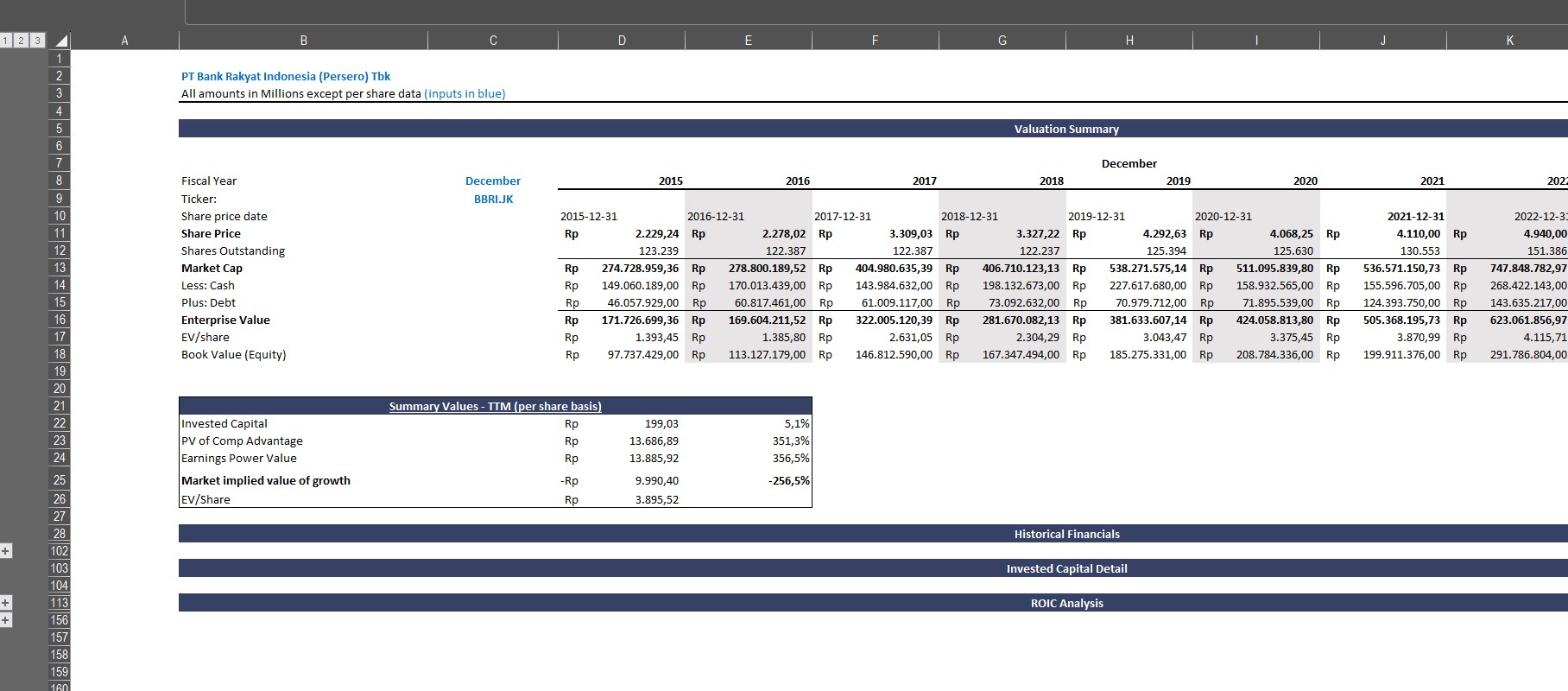Screen dimensions: 1568x691
Task: Click the formula bar input field
Action: (x=863, y=11)
